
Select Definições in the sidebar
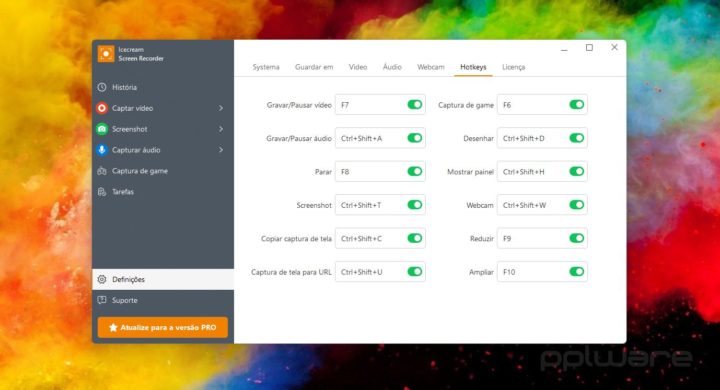[163, 279]
